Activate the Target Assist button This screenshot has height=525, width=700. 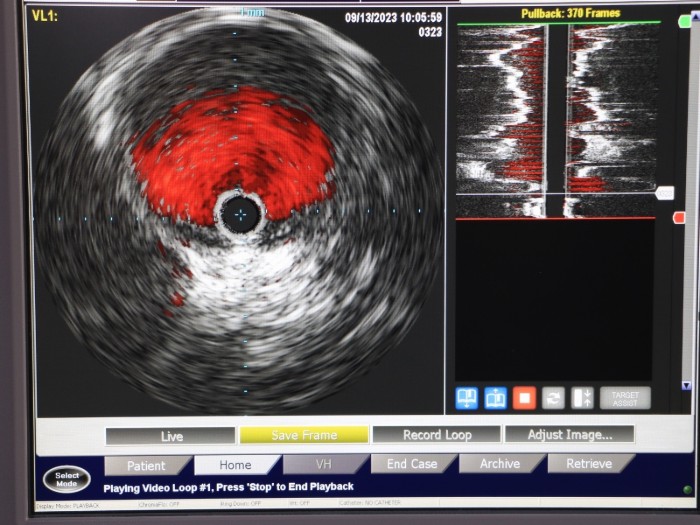click(626, 397)
